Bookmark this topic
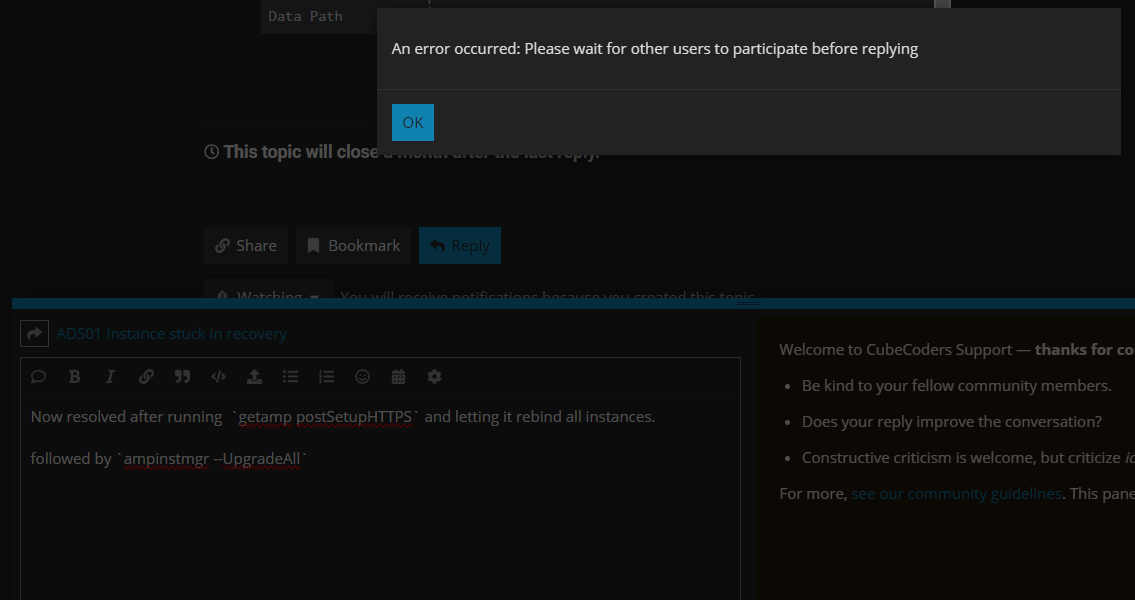Image resolution: width=1135 pixels, height=600 pixels. tap(353, 246)
